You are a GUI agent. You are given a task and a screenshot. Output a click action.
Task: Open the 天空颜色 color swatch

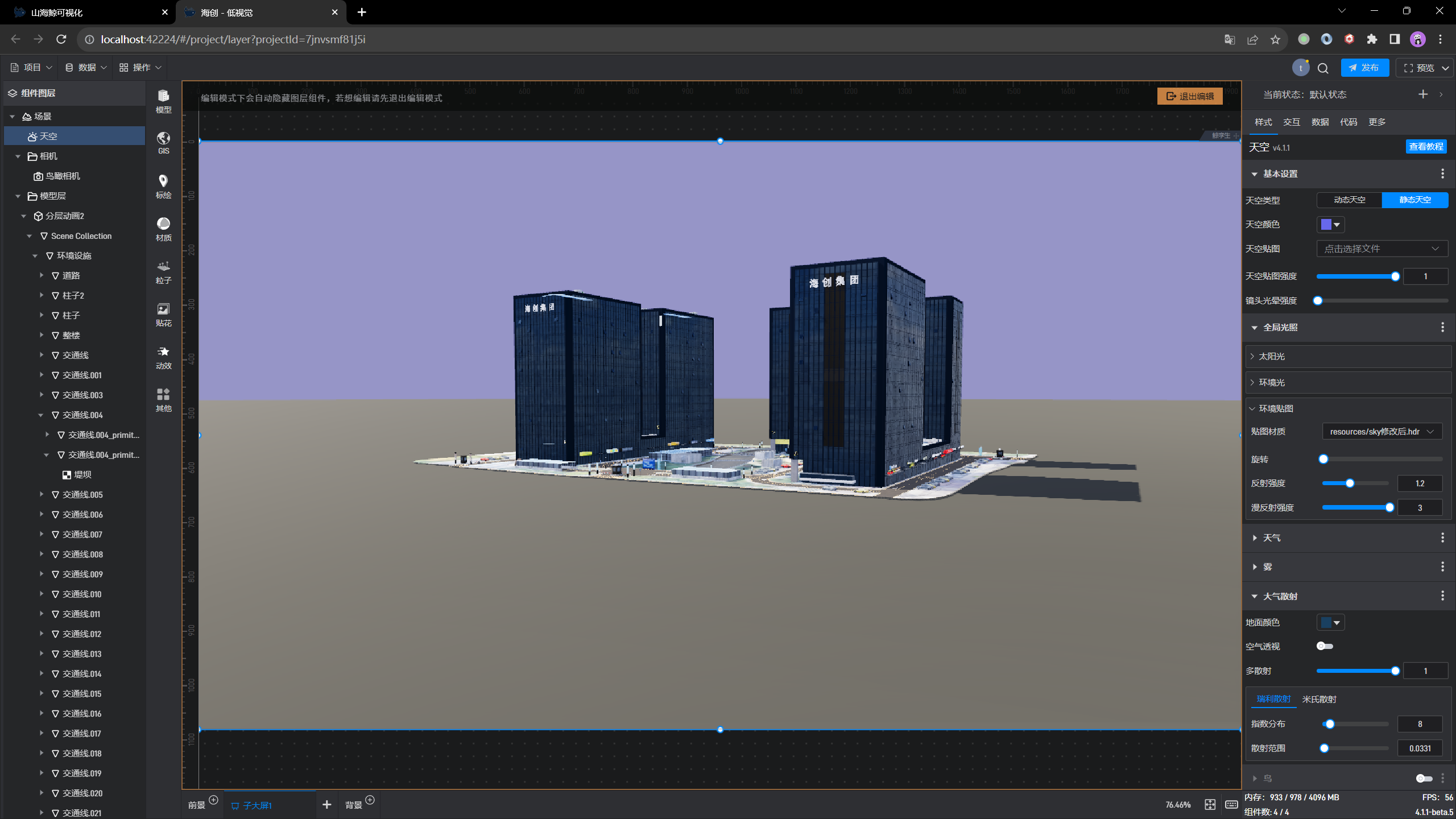click(x=1330, y=225)
